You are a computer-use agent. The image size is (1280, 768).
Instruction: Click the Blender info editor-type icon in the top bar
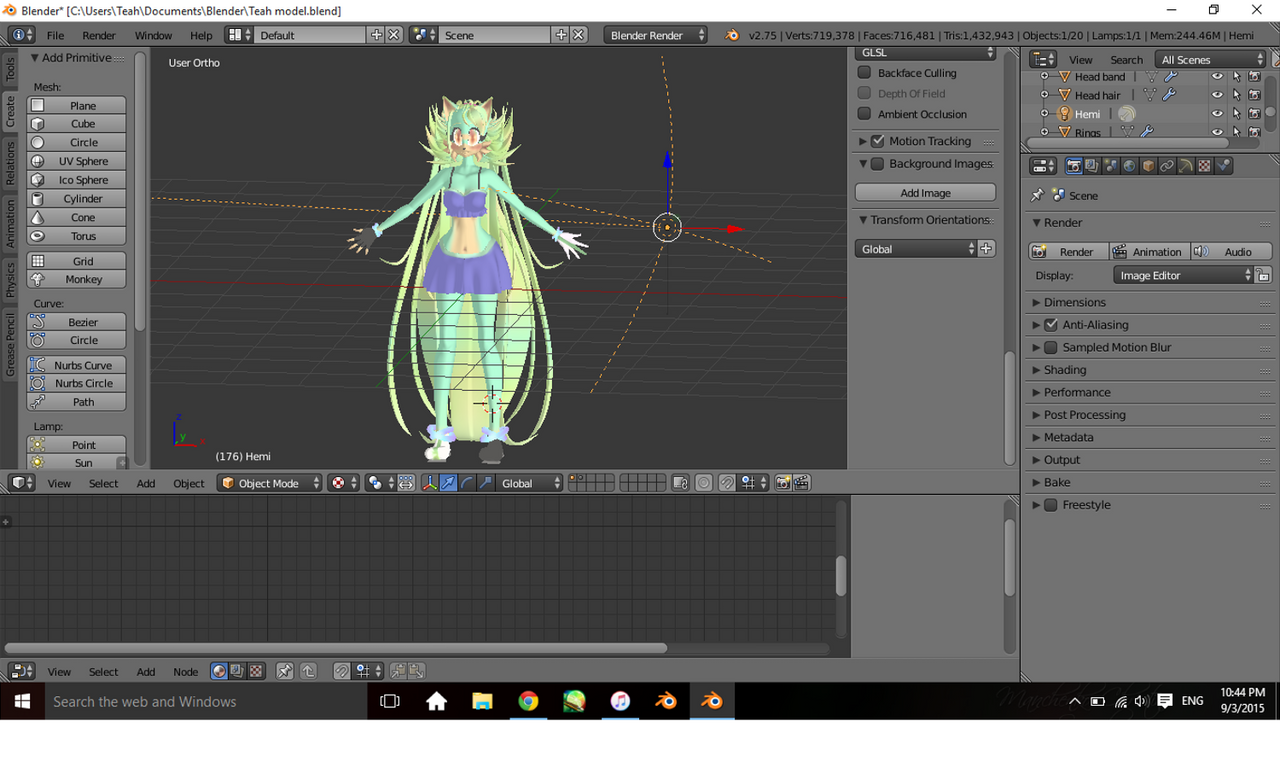(21, 35)
